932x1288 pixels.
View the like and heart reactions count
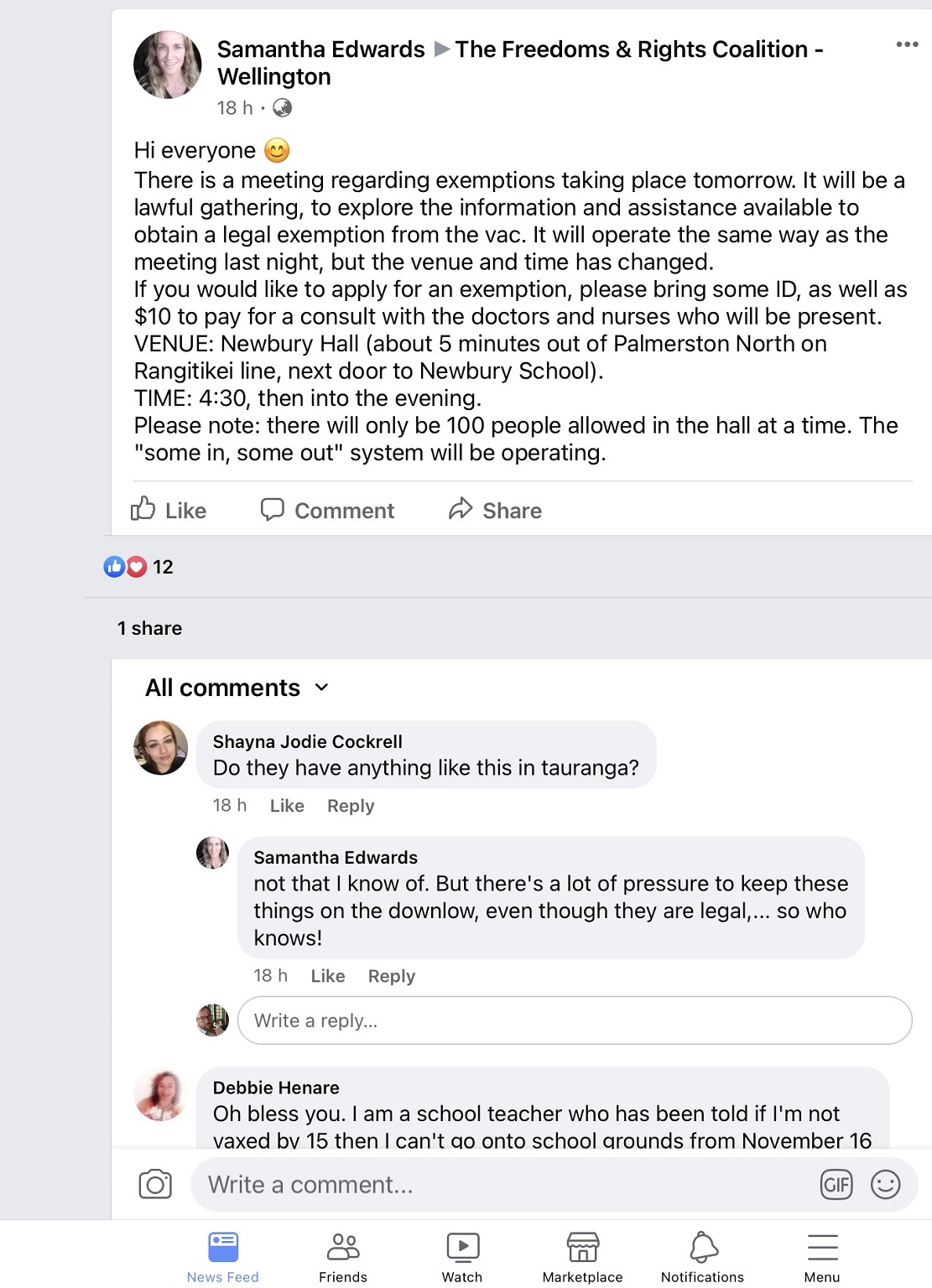139,567
